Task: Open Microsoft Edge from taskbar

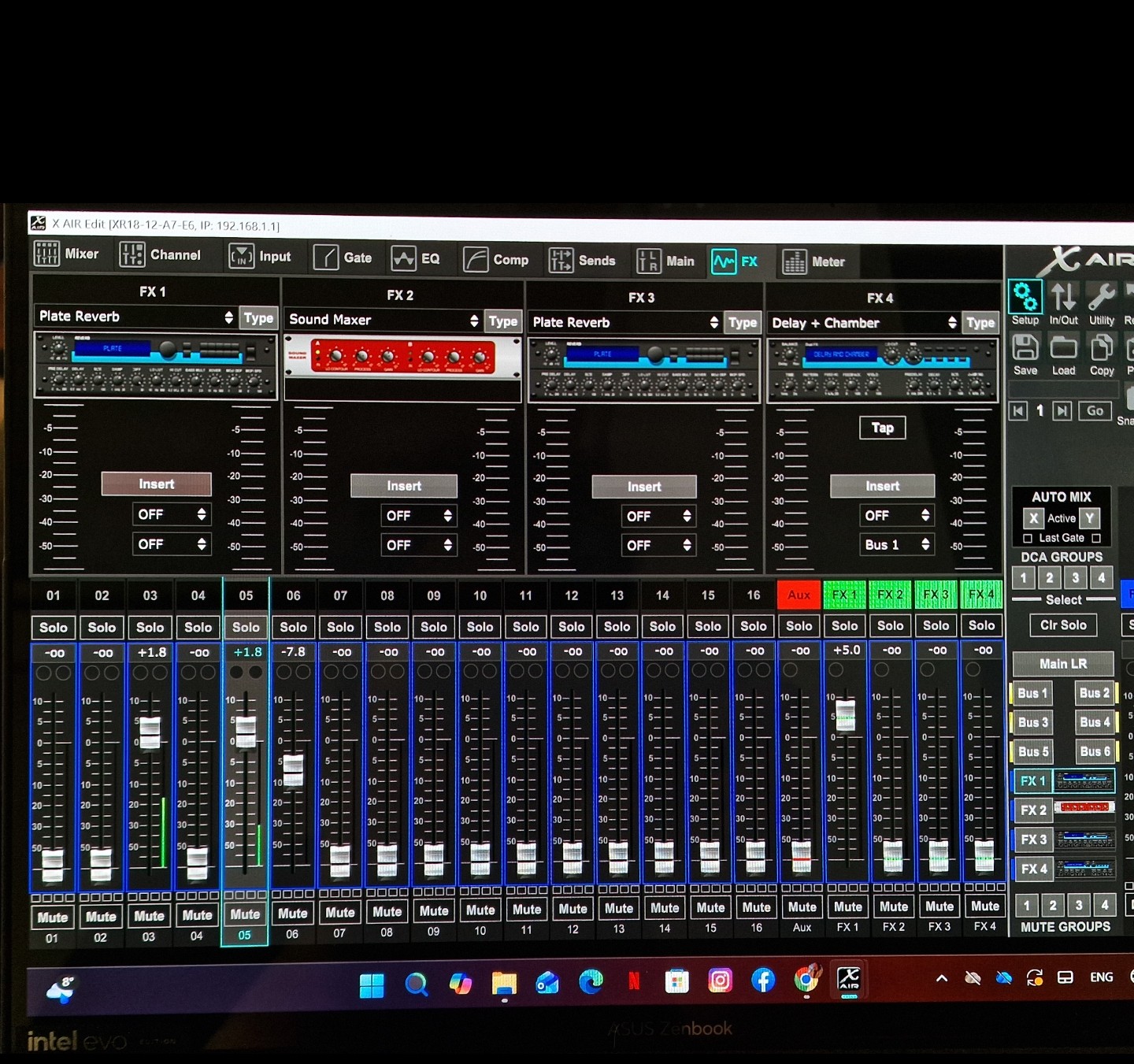Action: coord(591,981)
